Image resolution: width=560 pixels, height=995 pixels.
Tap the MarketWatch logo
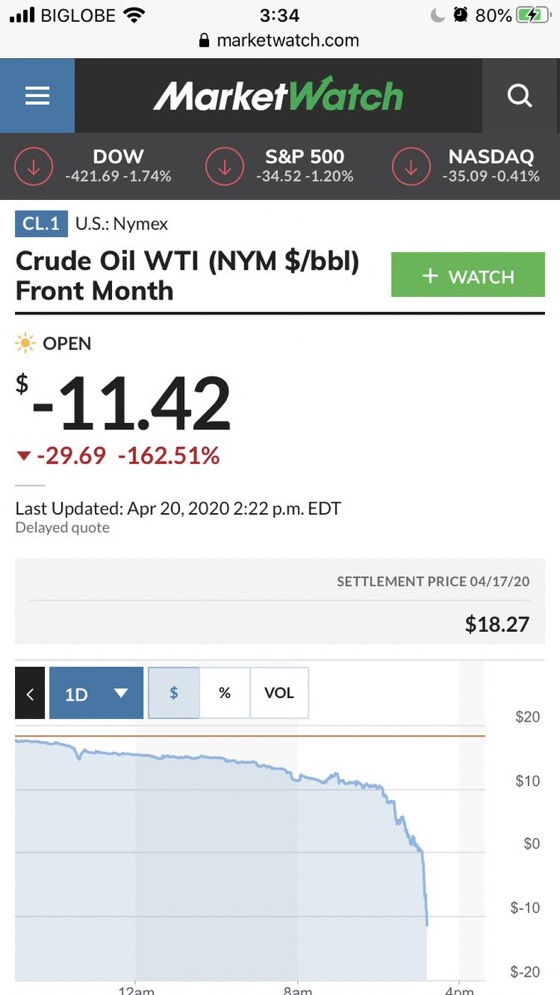pos(278,96)
